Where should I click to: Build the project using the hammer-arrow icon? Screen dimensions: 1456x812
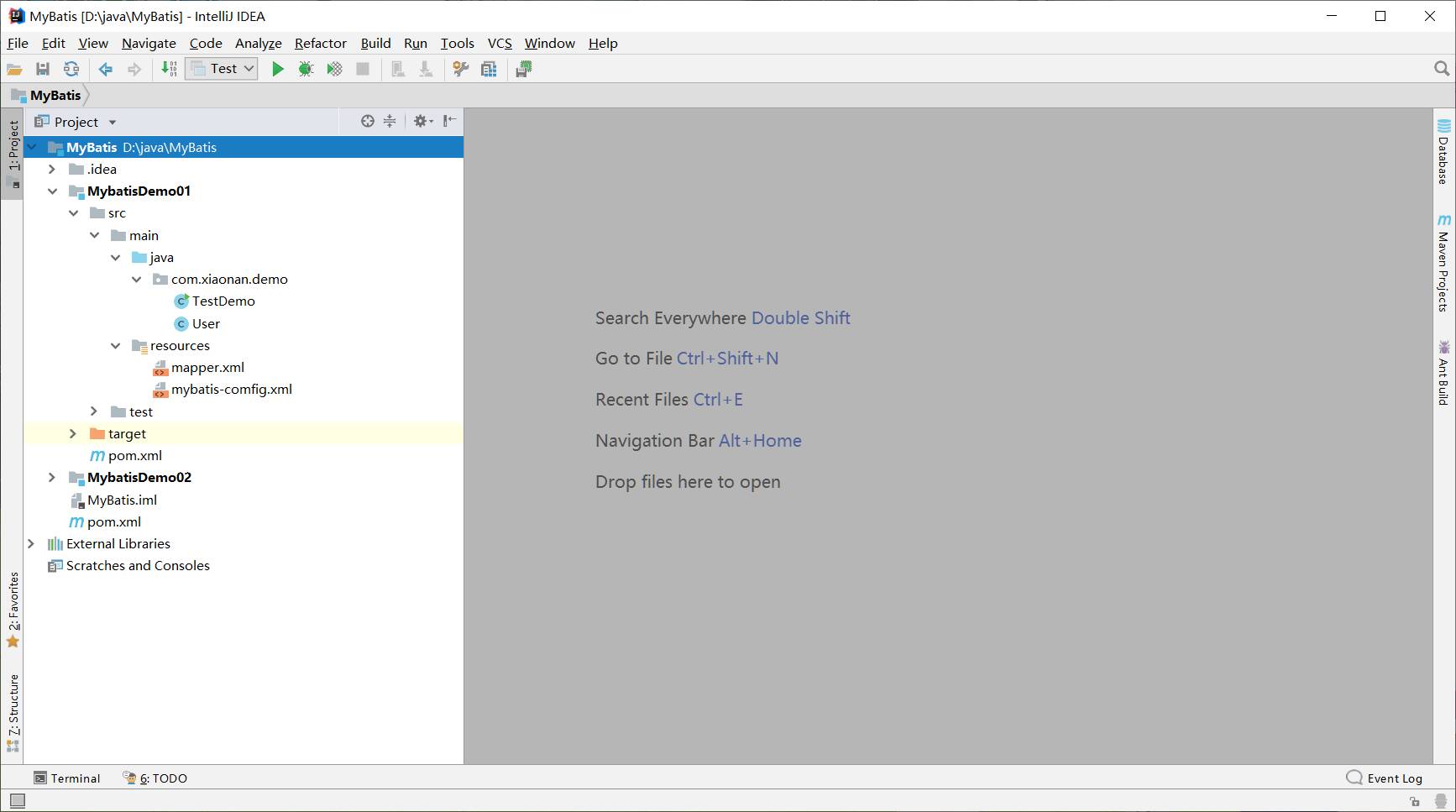click(170, 69)
